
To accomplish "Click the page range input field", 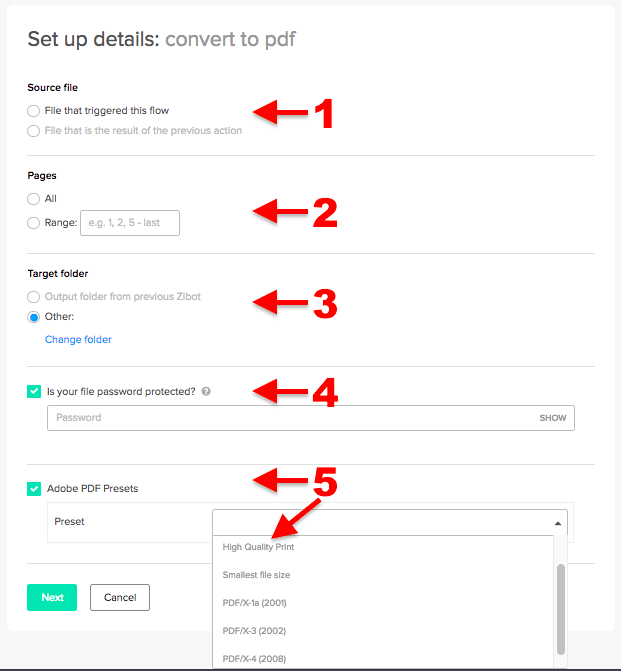I will 130,223.
